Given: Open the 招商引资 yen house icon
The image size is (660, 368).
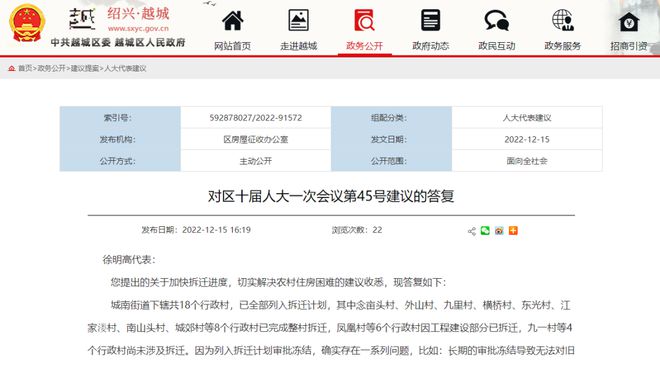Looking at the screenshot, I should click(x=629, y=21).
